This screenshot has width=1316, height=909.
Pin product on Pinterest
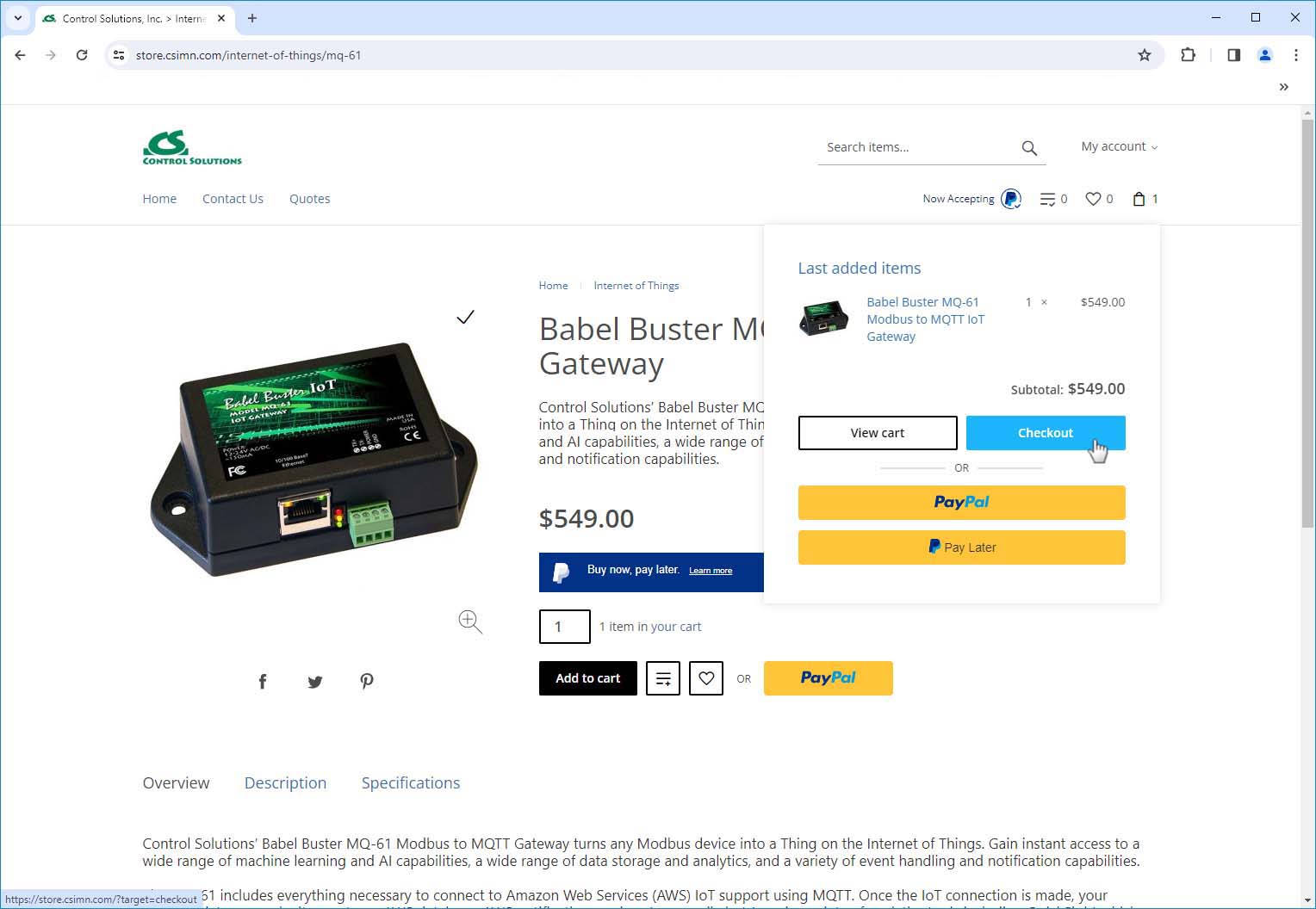pos(367,682)
